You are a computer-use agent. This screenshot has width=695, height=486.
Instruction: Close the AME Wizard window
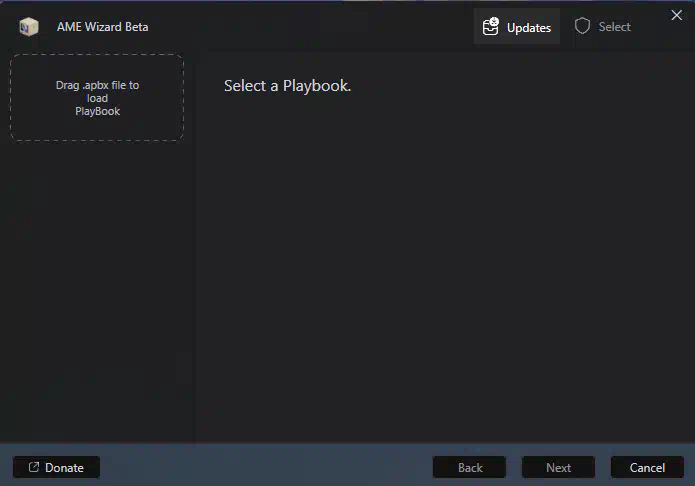[x=676, y=15]
